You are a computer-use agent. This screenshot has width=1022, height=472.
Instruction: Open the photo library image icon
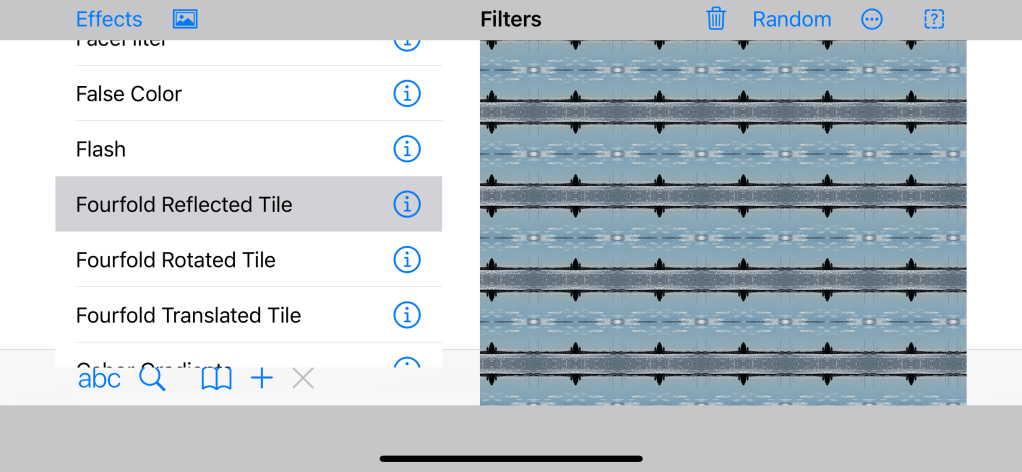tap(185, 19)
